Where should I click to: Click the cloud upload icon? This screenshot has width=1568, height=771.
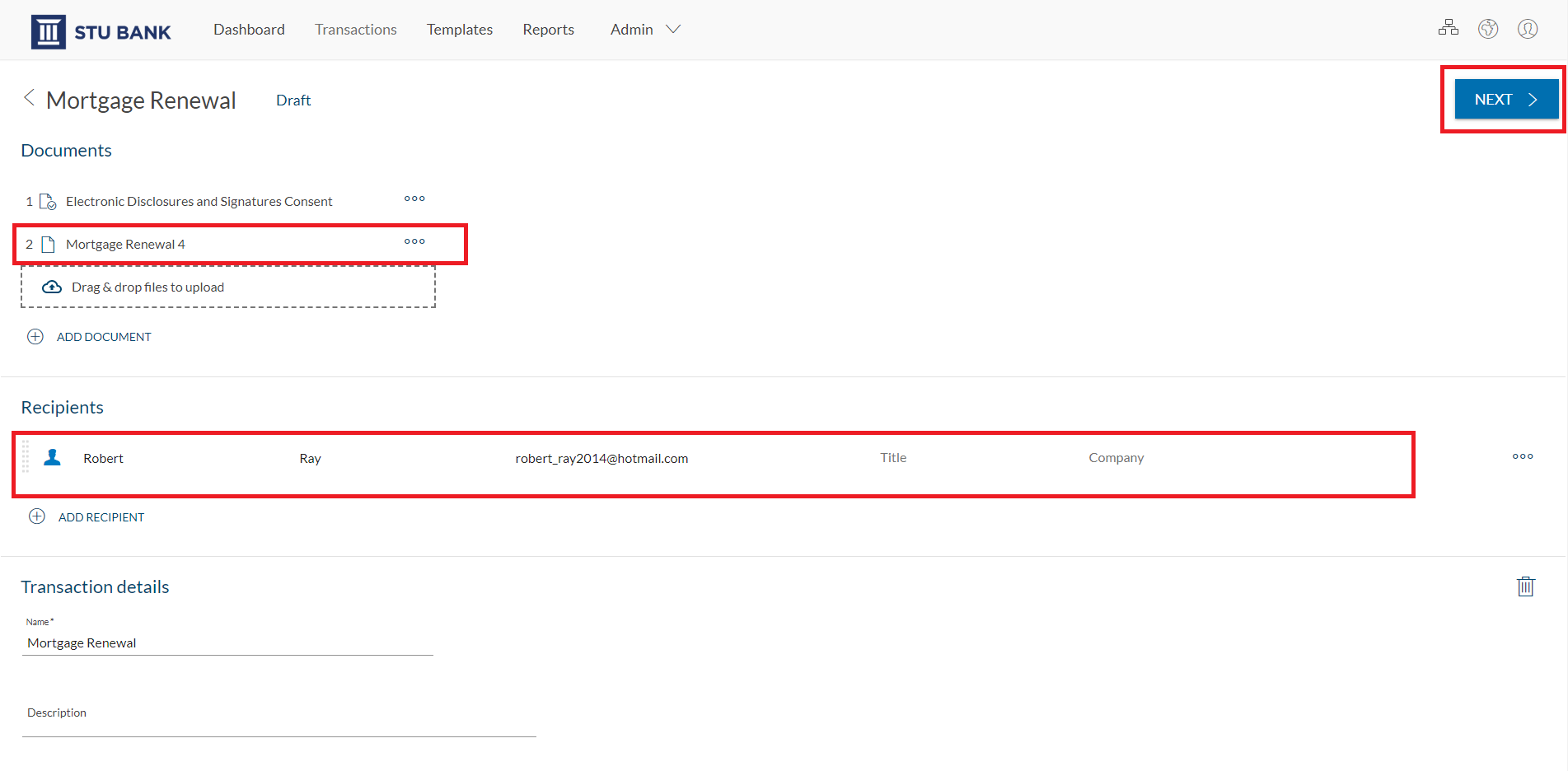pyautogui.click(x=52, y=287)
